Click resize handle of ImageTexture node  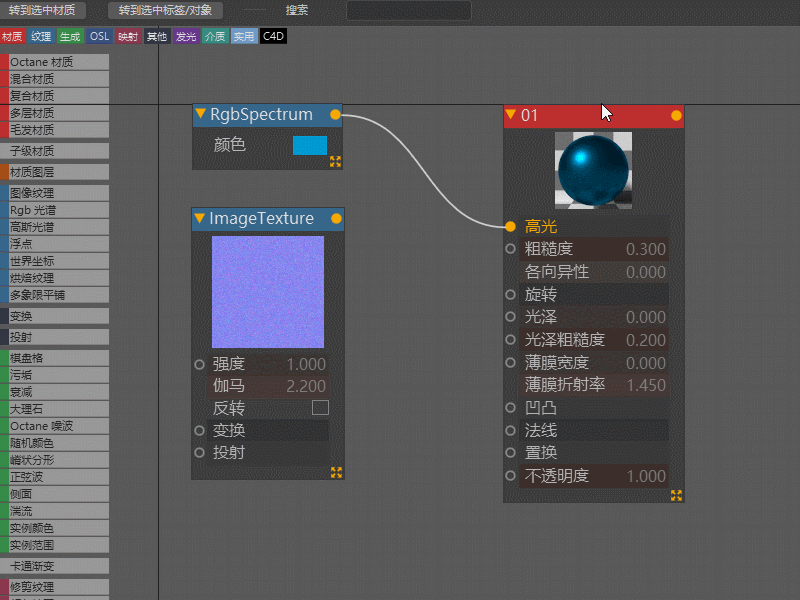[x=336, y=472]
